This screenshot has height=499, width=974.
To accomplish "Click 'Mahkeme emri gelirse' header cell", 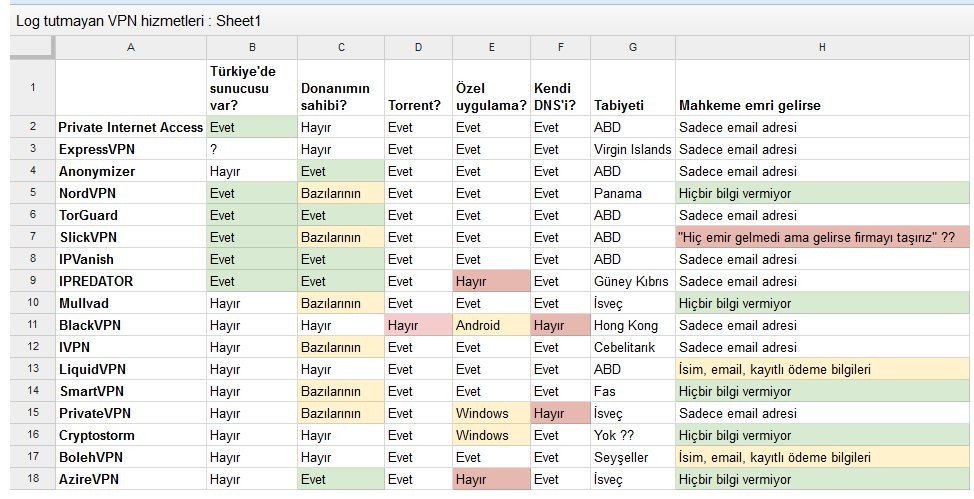I will click(x=822, y=88).
